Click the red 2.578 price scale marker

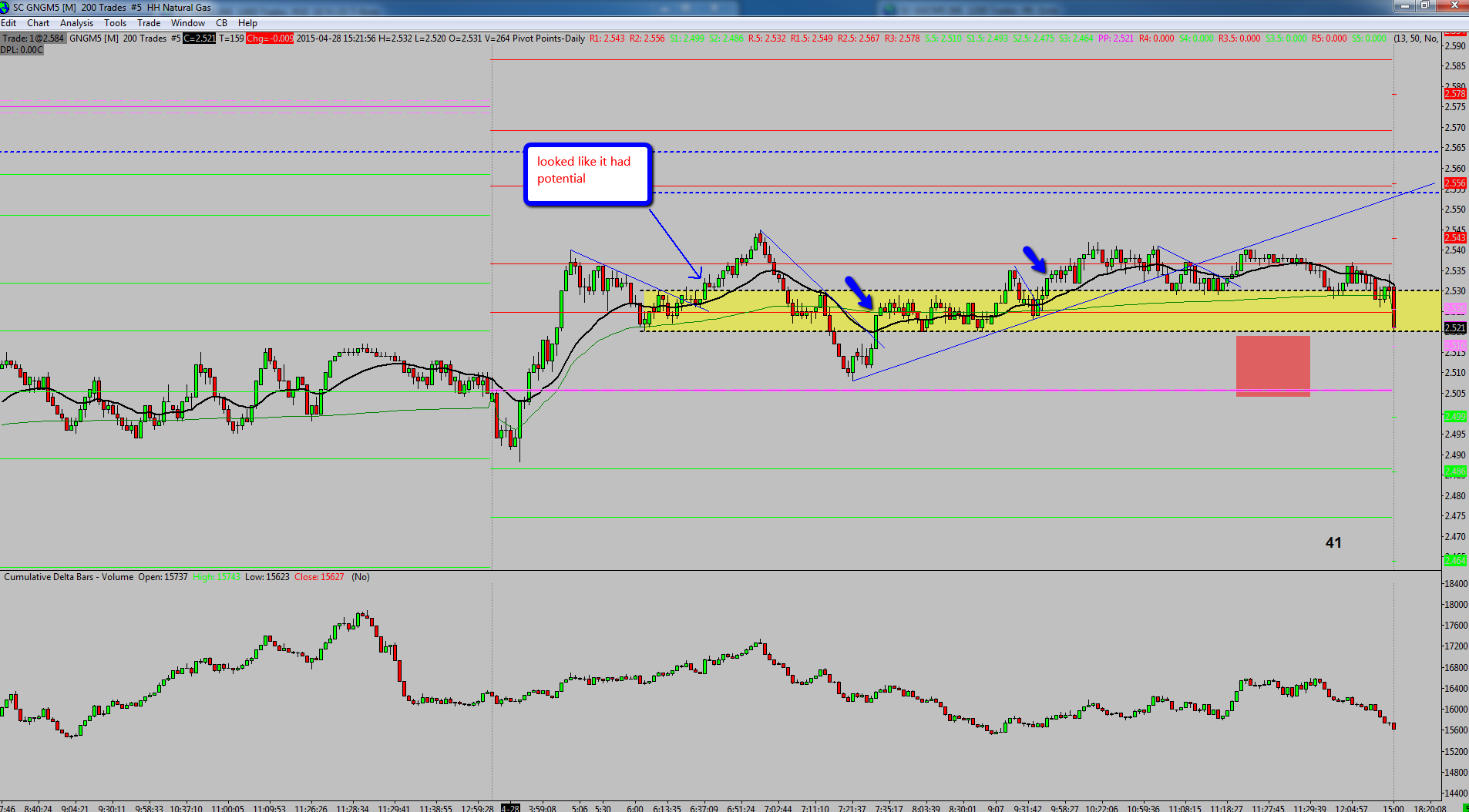tap(1455, 94)
